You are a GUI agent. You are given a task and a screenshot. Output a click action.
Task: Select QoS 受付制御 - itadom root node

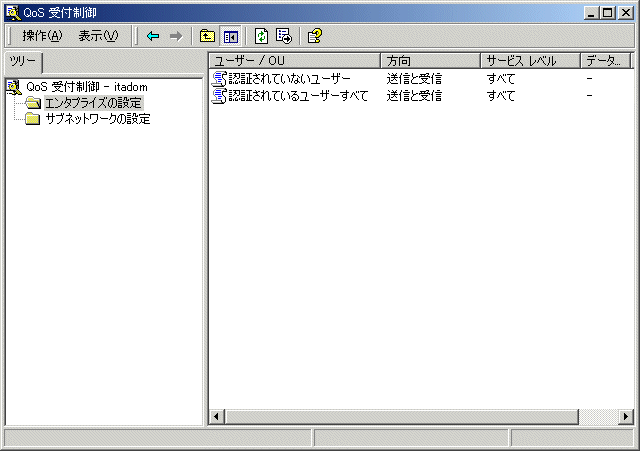87,87
